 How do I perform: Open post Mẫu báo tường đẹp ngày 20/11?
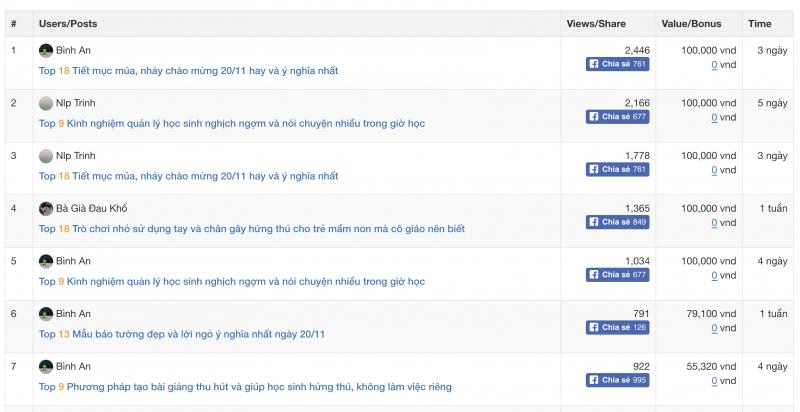click(182, 334)
